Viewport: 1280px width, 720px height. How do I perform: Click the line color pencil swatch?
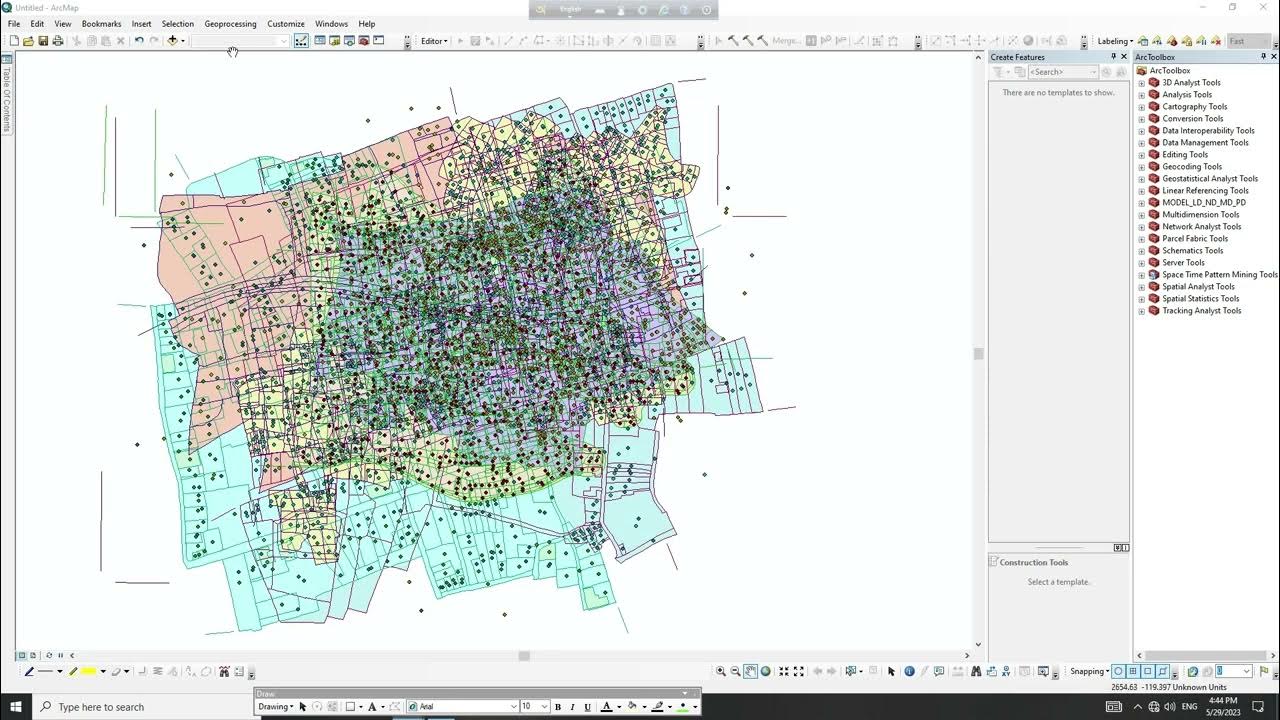[657, 707]
